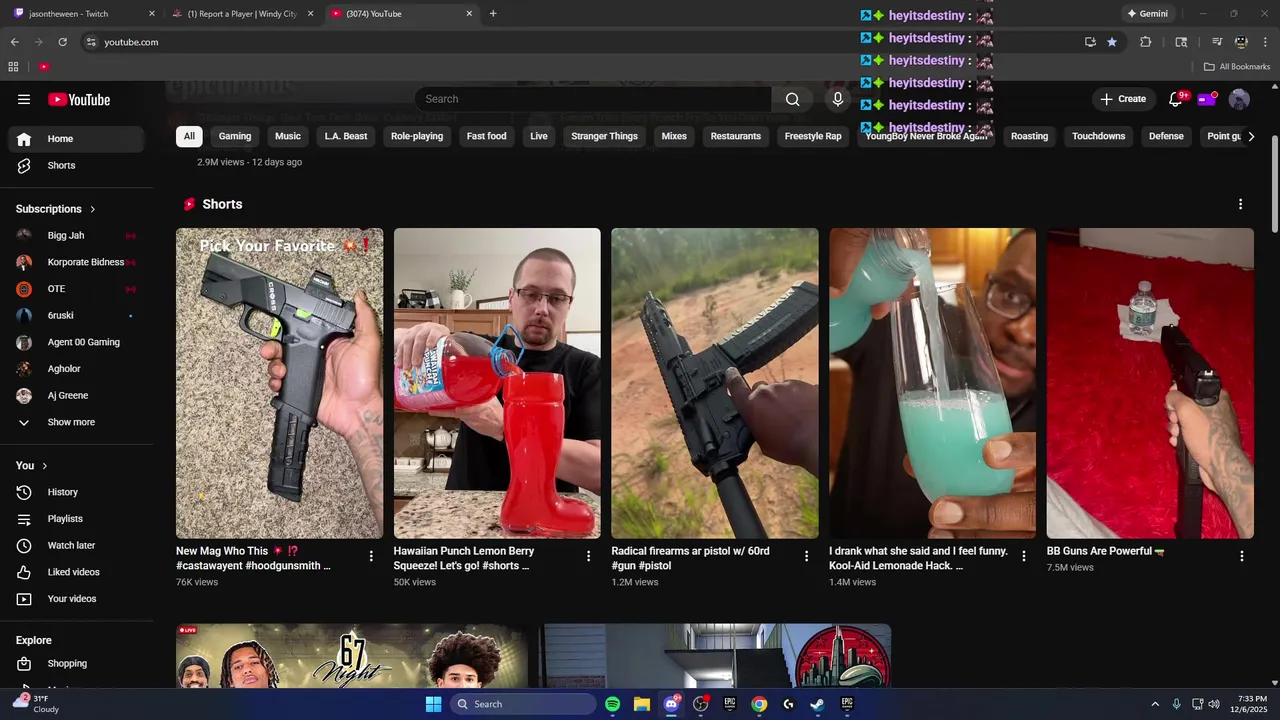Open 6ruski subscription channel
The height and width of the screenshot is (720, 1280).
coord(76,315)
